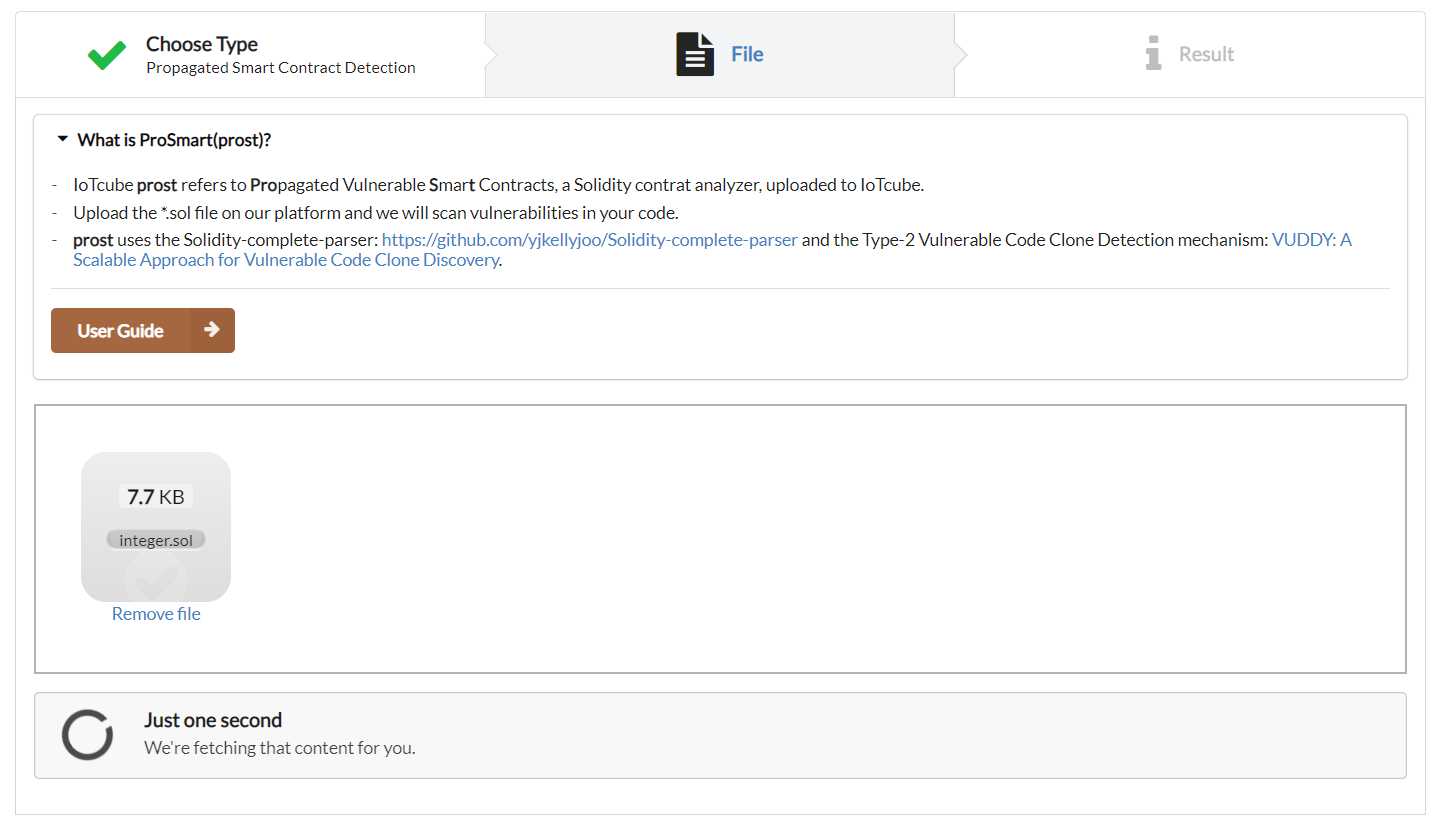Click the info icon in the Result step
Image resolution: width=1433 pixels, height=821 pixels.
tap(1153, 54)
